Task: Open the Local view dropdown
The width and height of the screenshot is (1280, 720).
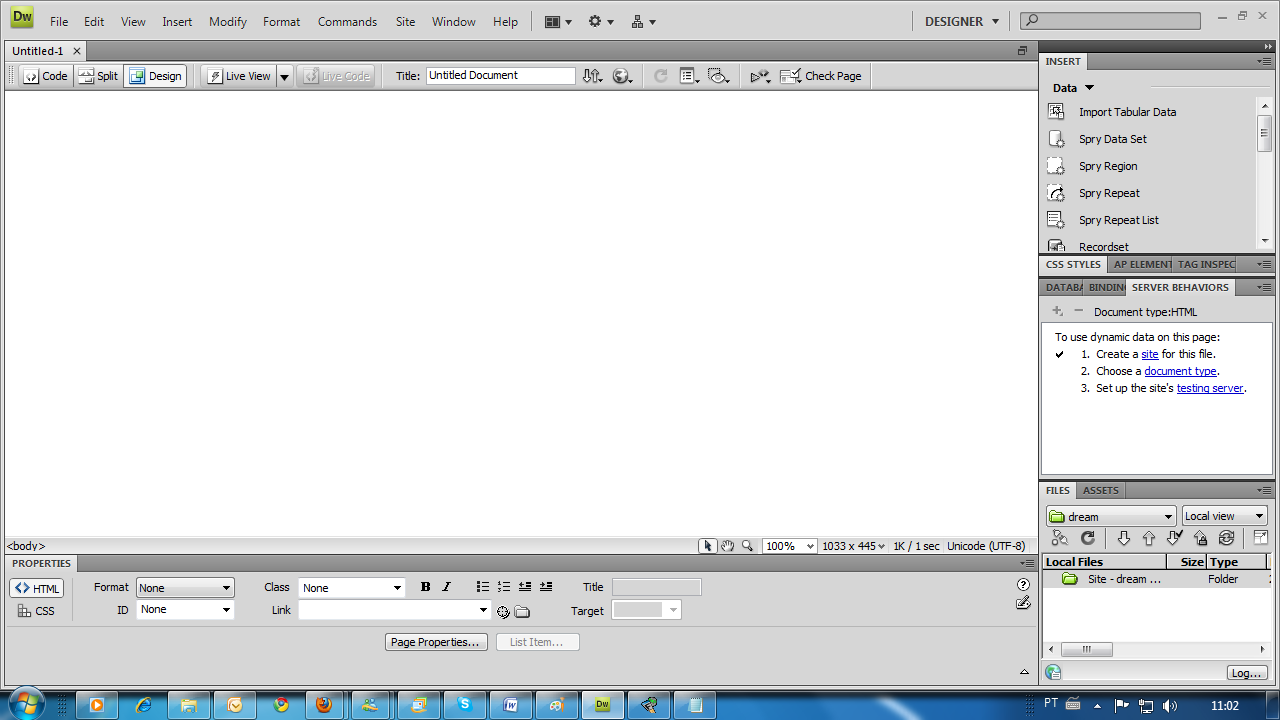Action: (1225, 516)
